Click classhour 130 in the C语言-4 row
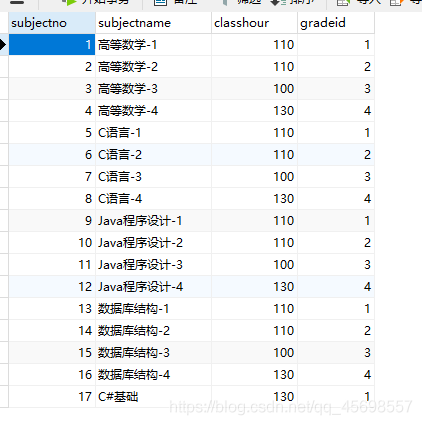Image resolution: width=422 pixels, height=425 pixels. (254, 199)
